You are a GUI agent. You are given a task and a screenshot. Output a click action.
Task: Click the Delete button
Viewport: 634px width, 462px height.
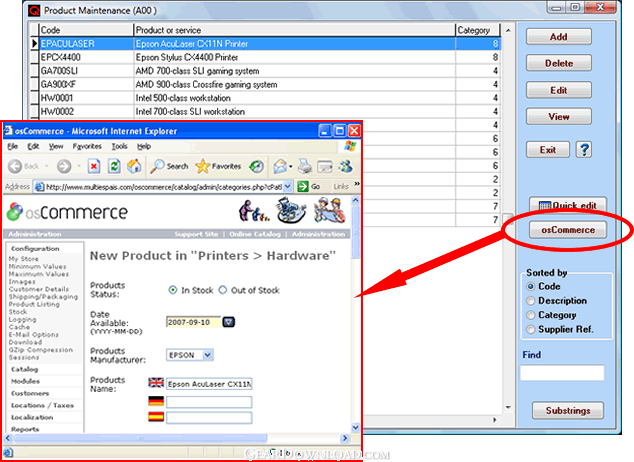pos(558,63)
